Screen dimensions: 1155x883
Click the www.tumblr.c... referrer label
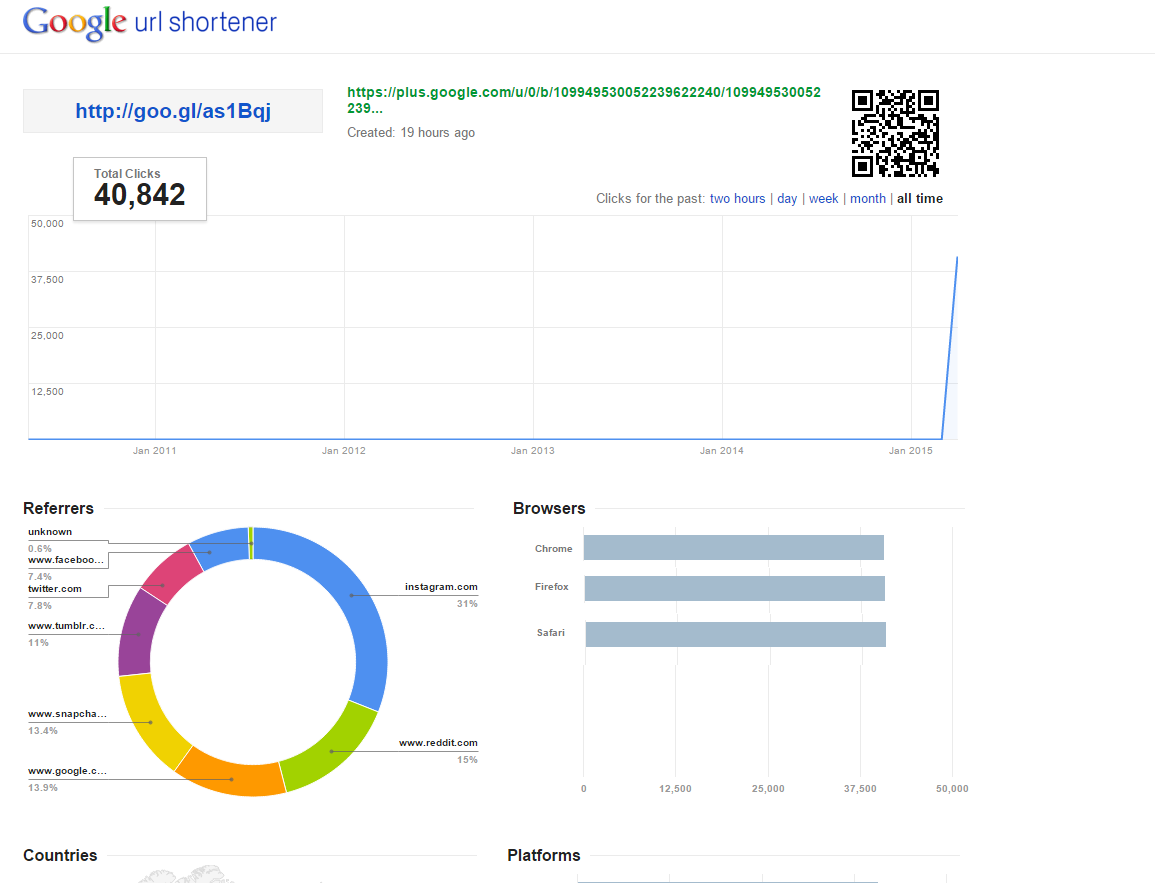coord(66,626)
